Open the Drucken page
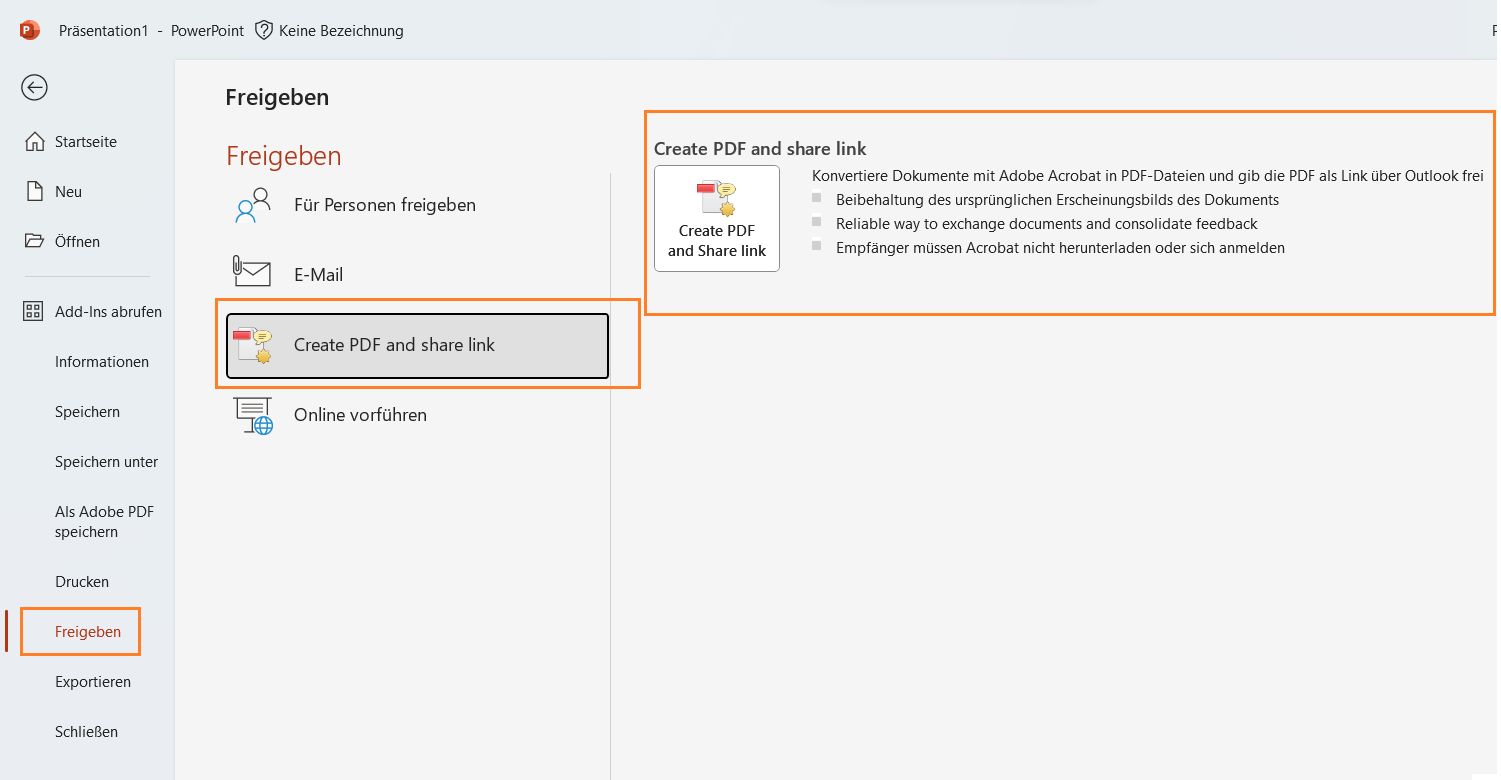Viewport: 1501px width, 780px height. coord(82,581)
